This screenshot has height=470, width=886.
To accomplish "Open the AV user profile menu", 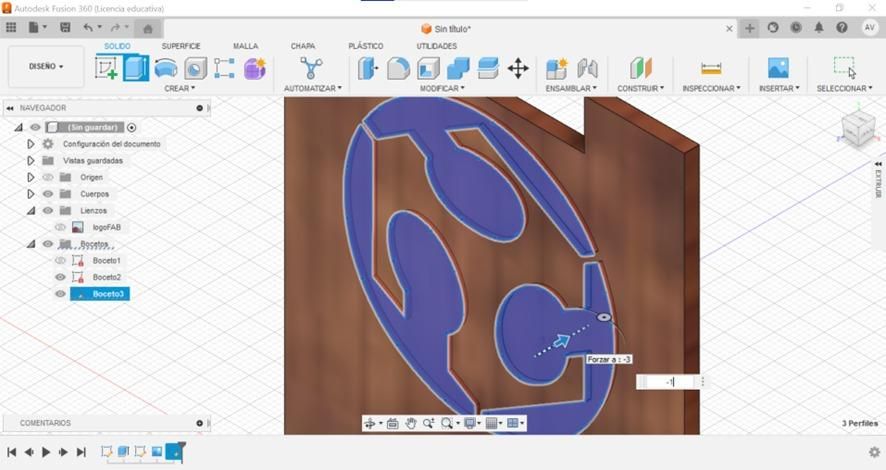I will tap(869, 28).
